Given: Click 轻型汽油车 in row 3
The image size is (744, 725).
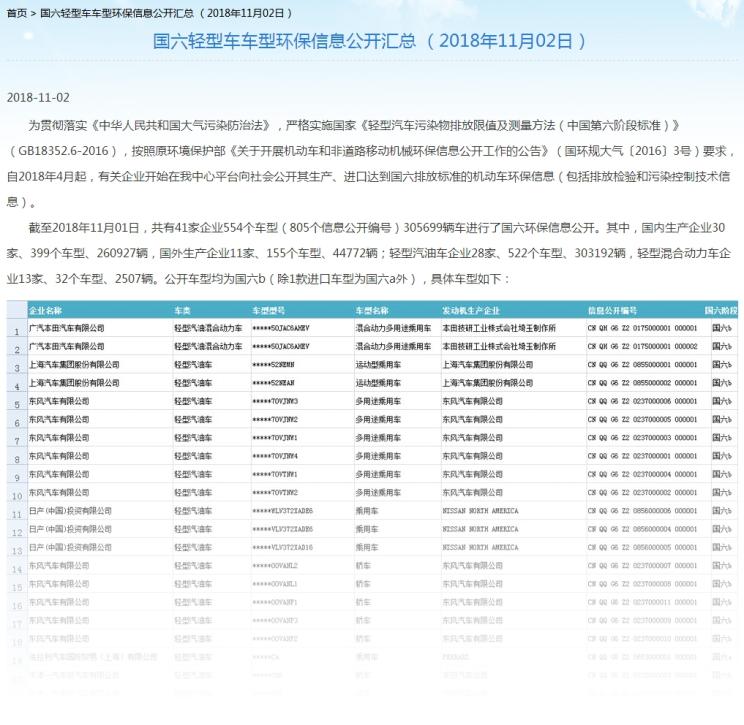Looking at the screenshot, I should click(193, 364).
